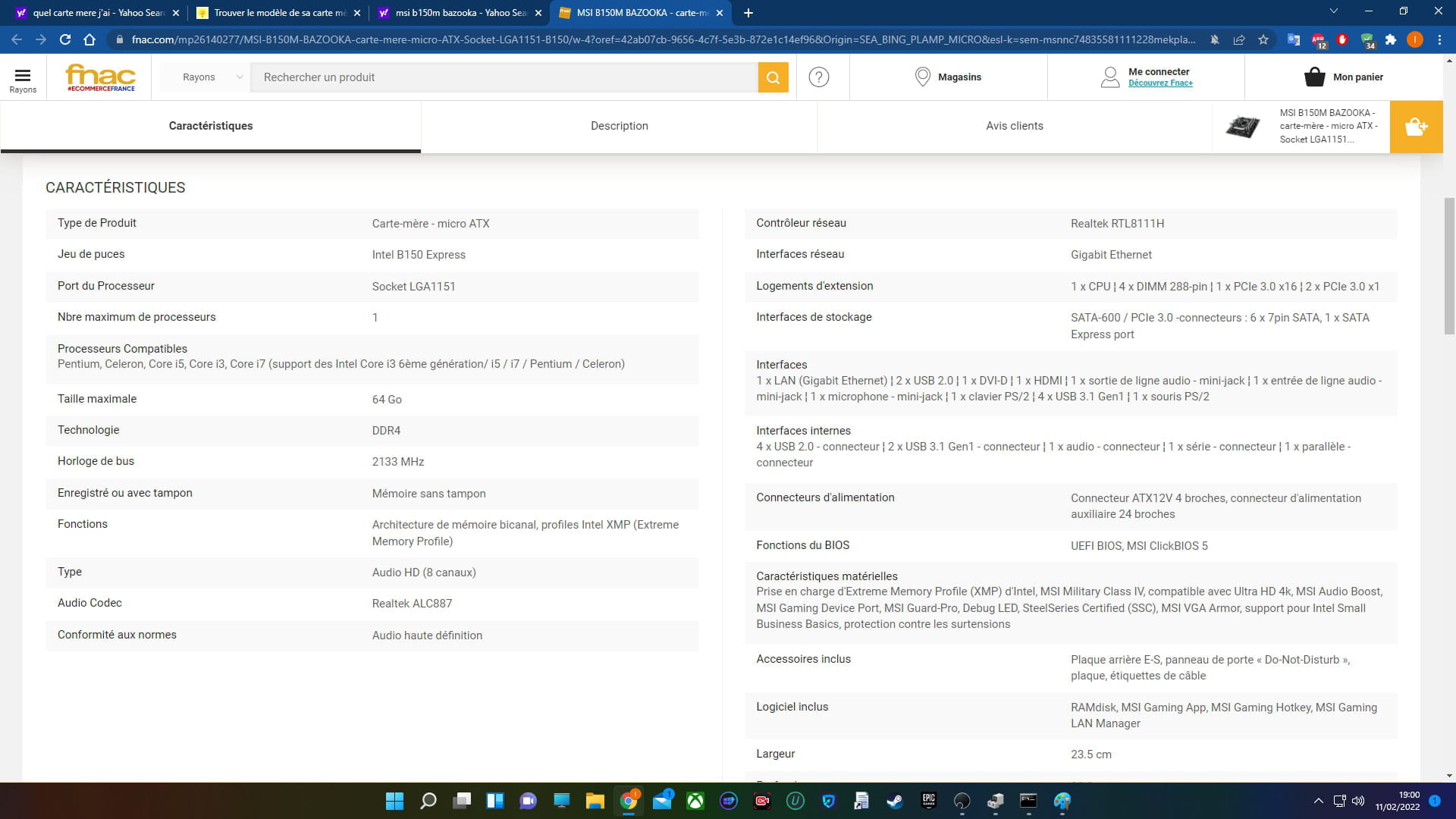Switch to the Description tab
The height and width of the screenshot is (819, 1456).
click(x=619, y=126)
